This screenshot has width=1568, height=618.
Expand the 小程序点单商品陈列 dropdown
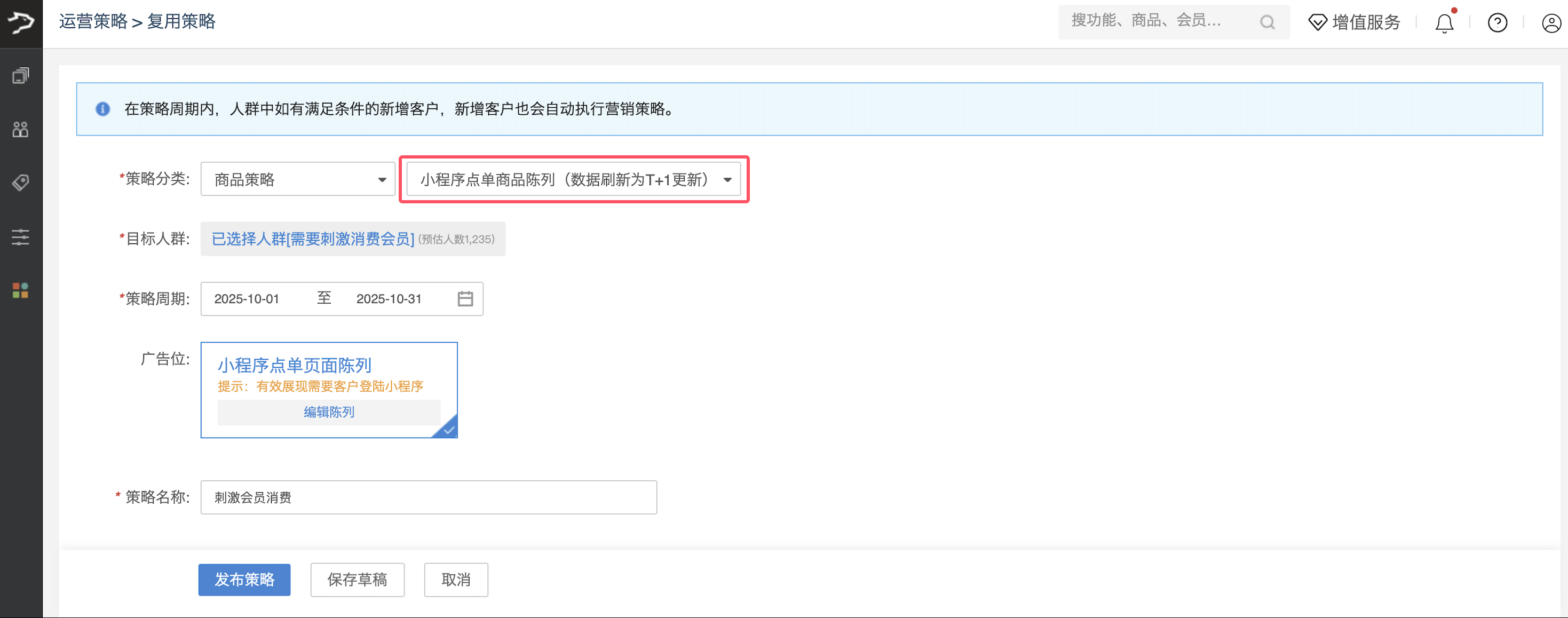(x=573, y=180)
